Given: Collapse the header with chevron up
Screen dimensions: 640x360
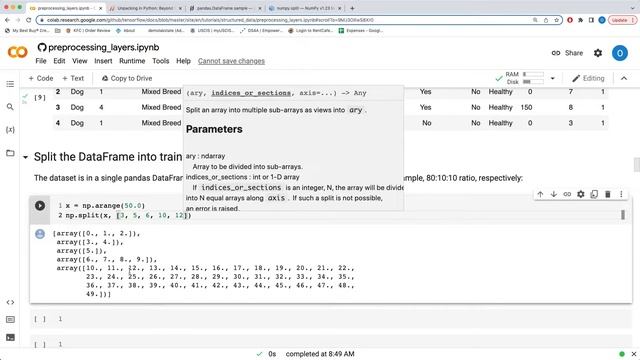Looking at the screenshot, I should coord(624,78).
